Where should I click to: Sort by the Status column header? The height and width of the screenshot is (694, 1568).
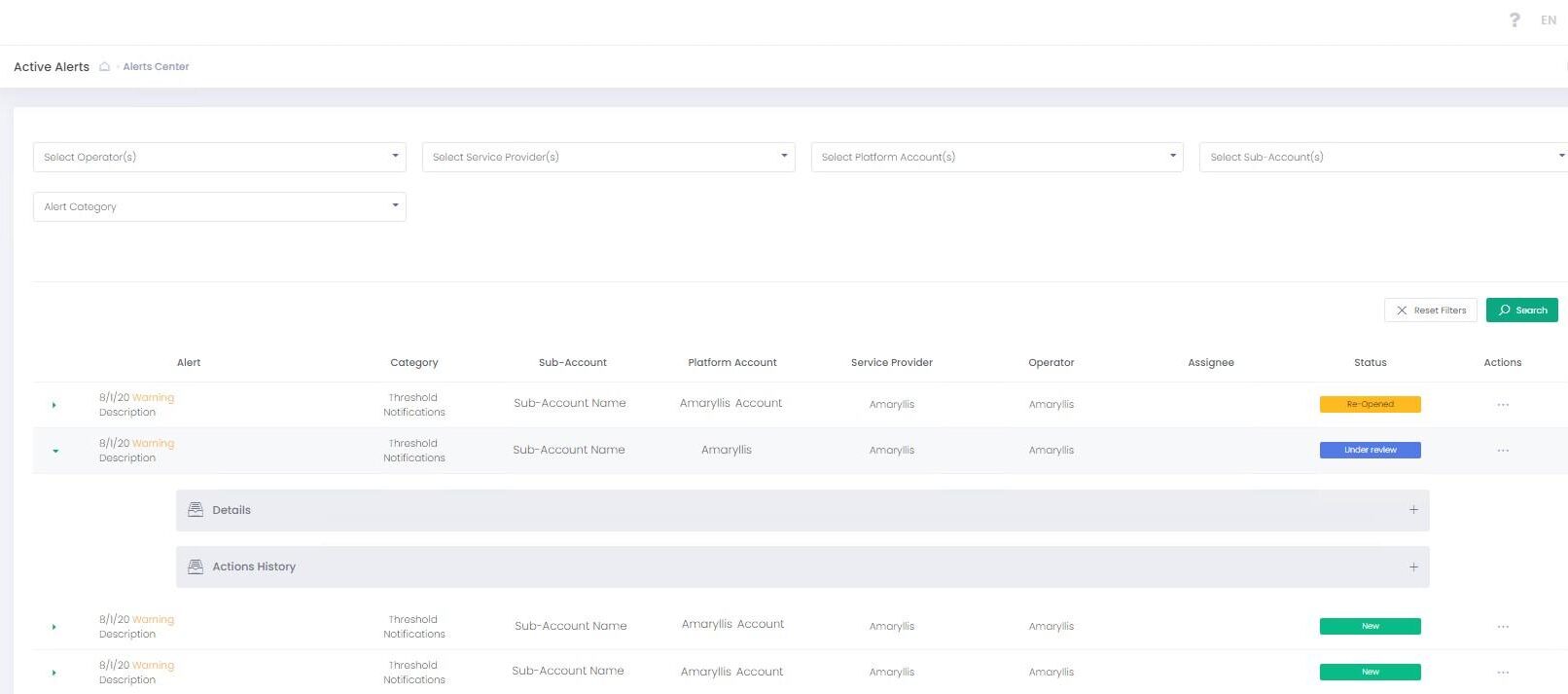(1370, 363)
